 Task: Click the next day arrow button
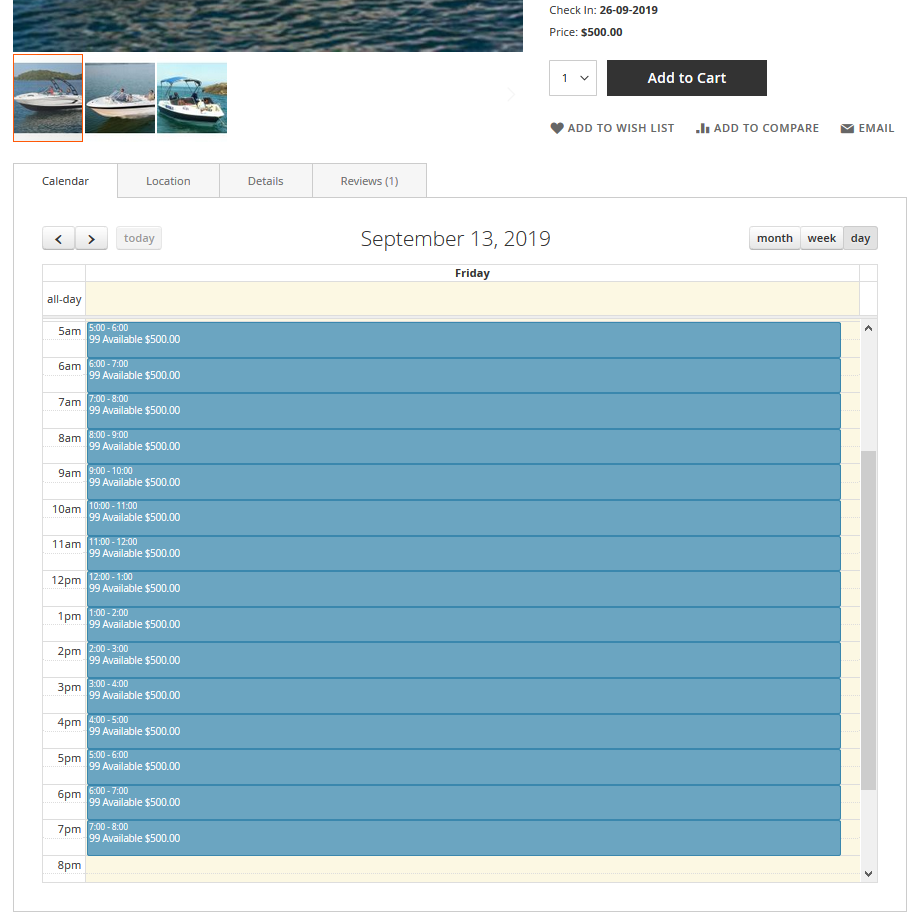[91, 239]
